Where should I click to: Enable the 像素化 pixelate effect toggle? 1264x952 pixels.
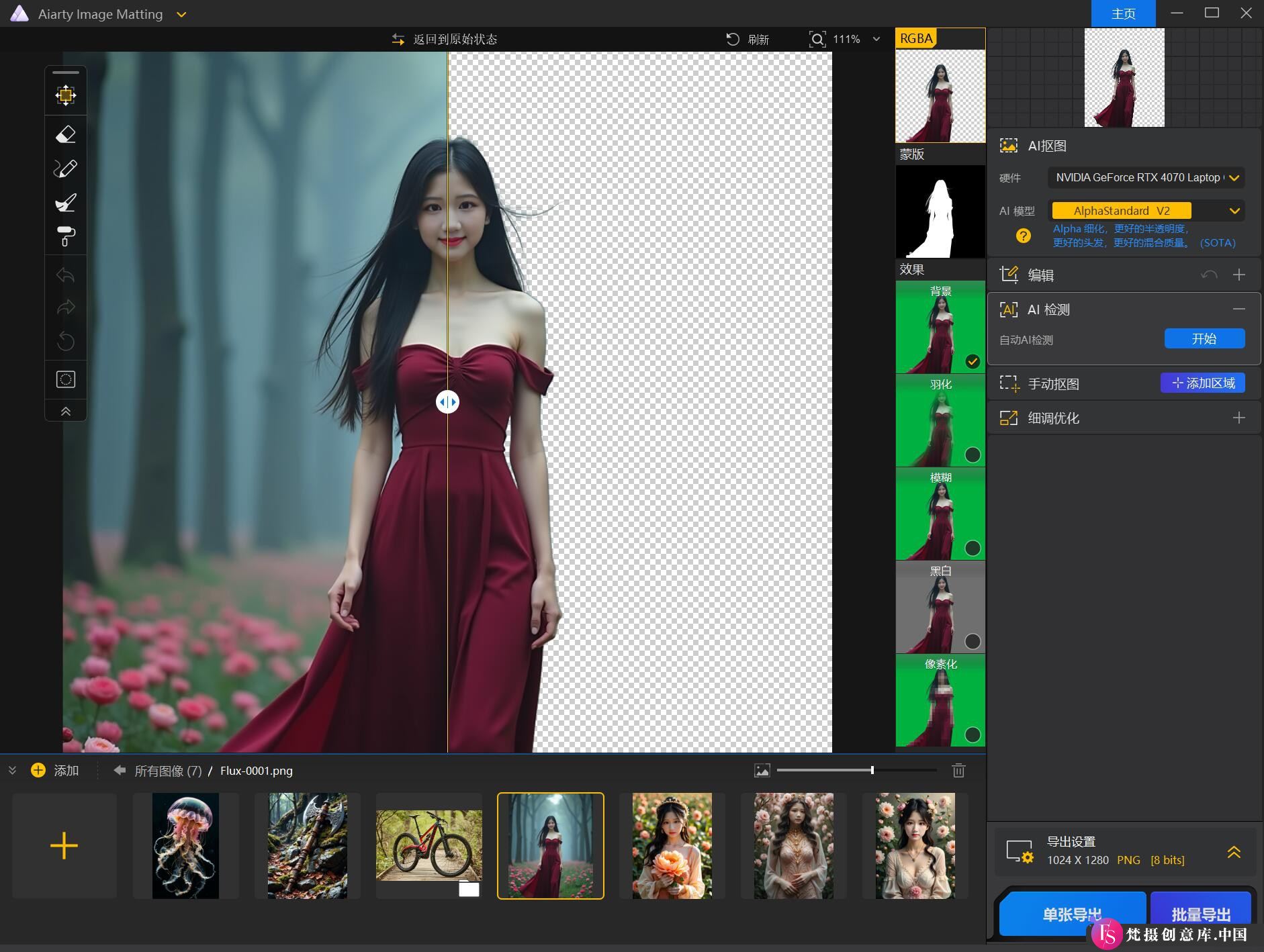point(973,734)
